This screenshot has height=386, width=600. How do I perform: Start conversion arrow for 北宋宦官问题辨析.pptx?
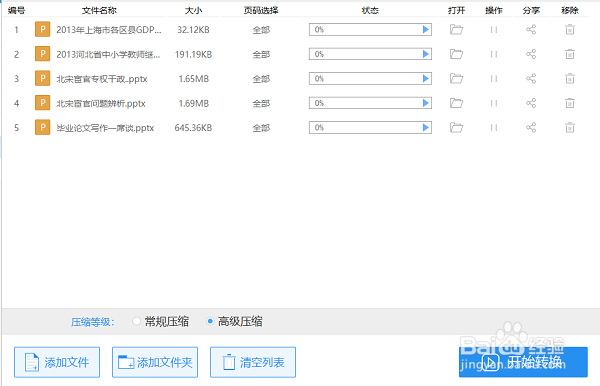[426, 103]
